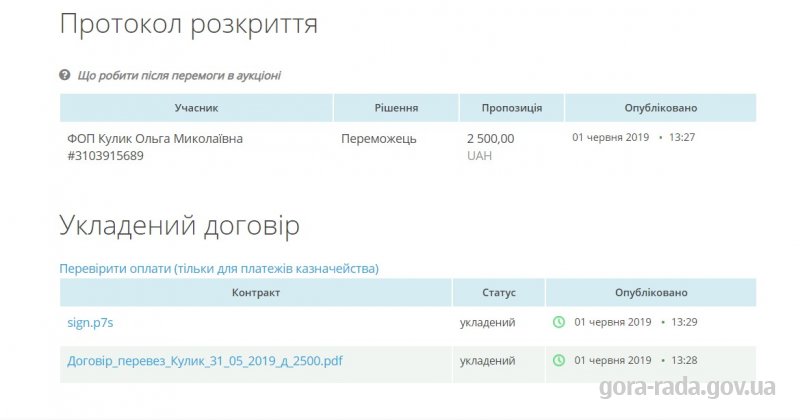Select 'Опубліковано' header in the contract table
This screenshot has height=420, width=800.
(x=651, y=292)
